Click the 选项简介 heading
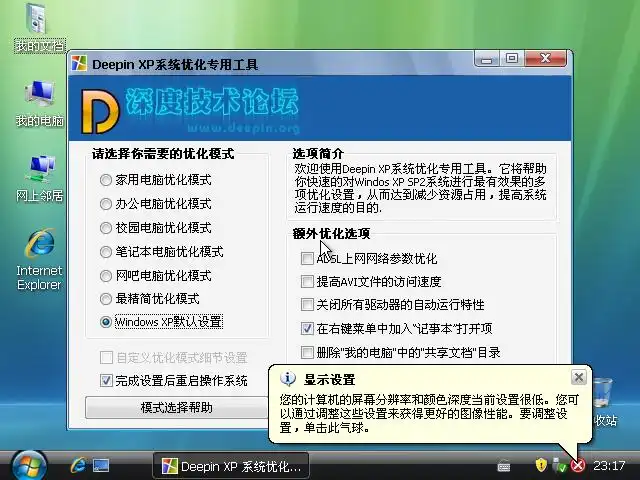Image resolution: width=640 pixels, height=480 pixels. pos(318,153)
